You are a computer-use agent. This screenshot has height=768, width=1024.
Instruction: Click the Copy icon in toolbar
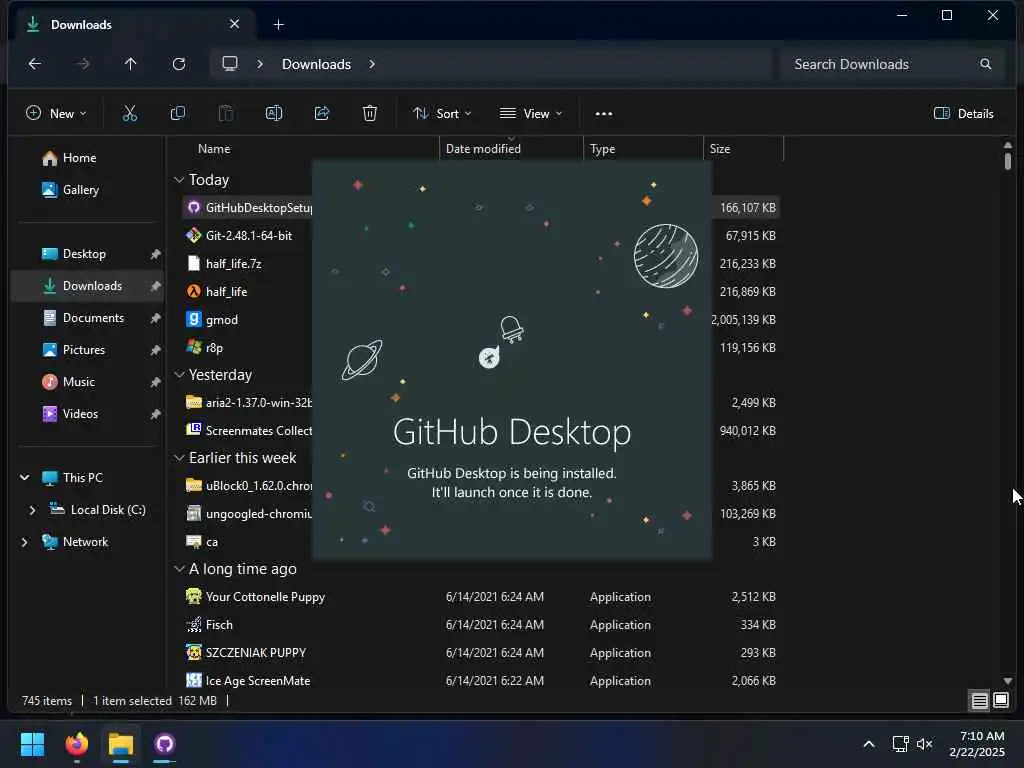coord(178,114)
